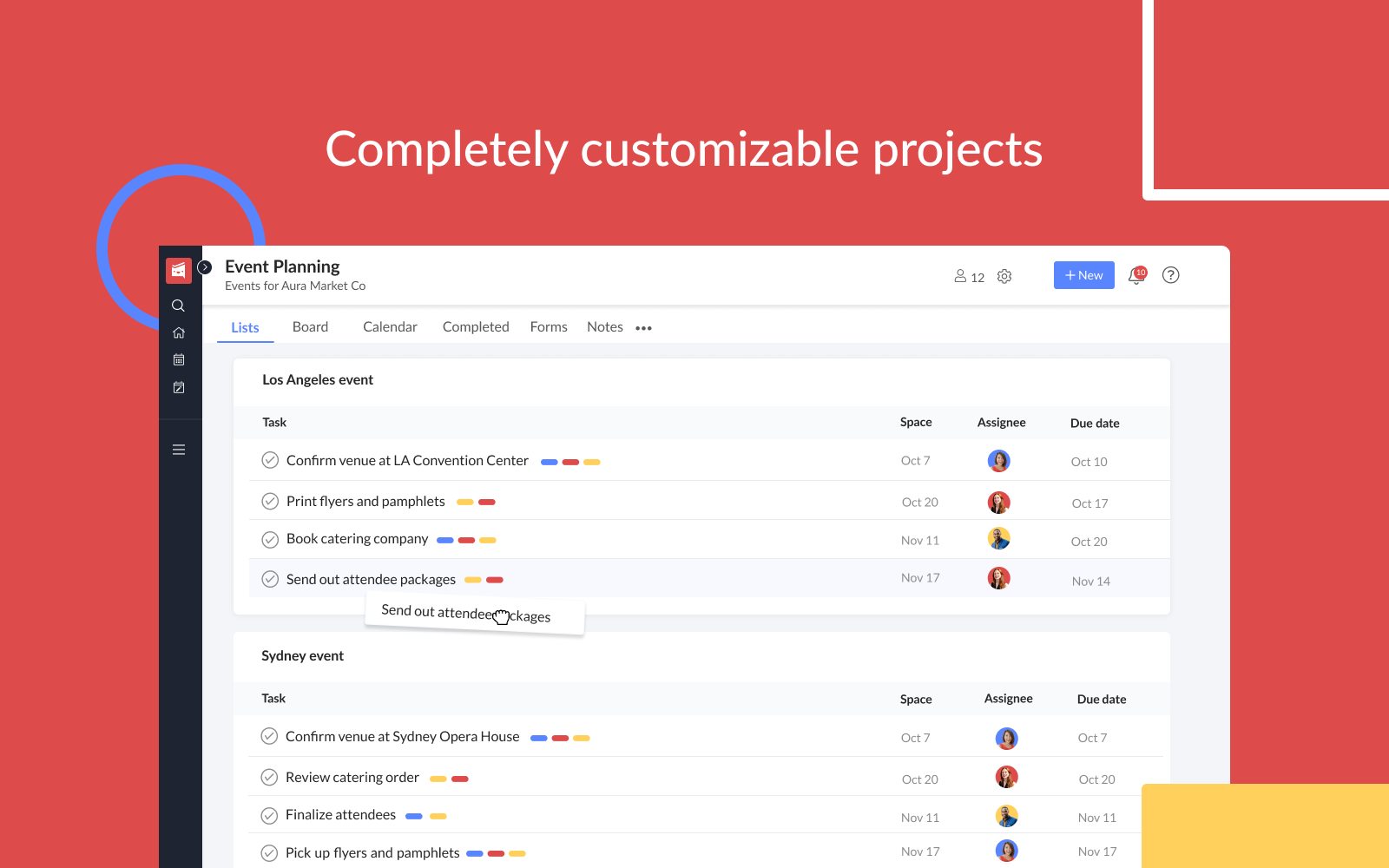This screenshot has height=868, width=1389.
Task: Expand the sidebar with the arrow button
Action: coord(205,267)
